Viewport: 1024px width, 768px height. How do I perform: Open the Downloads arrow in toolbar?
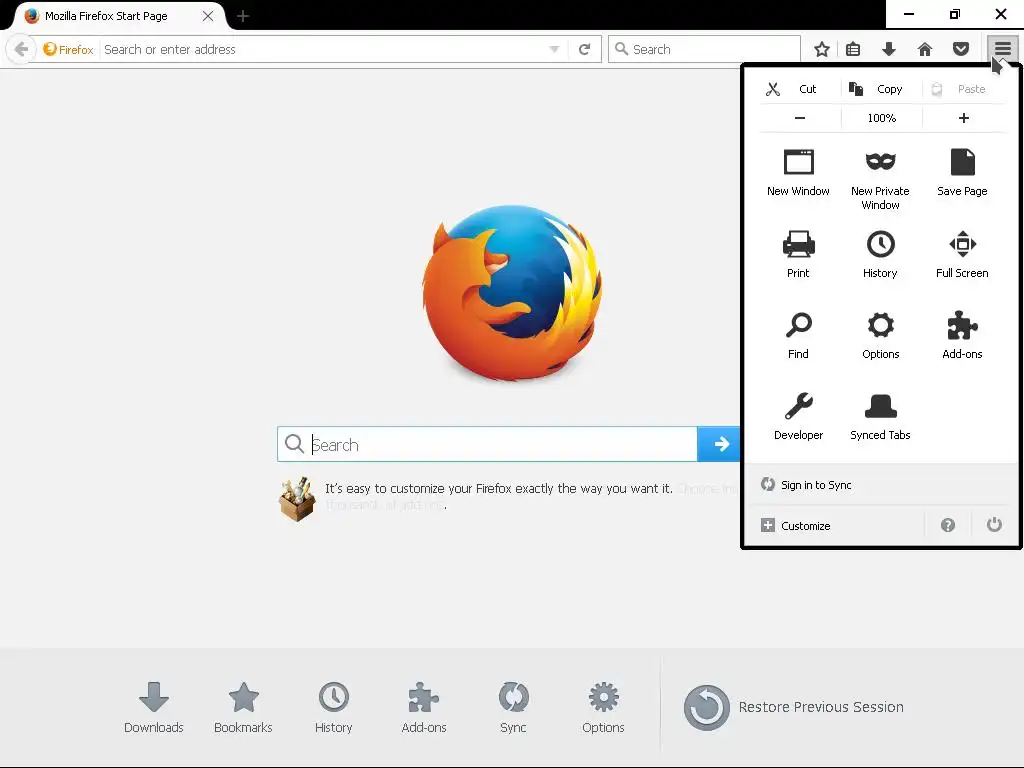(x=889, y=49)
